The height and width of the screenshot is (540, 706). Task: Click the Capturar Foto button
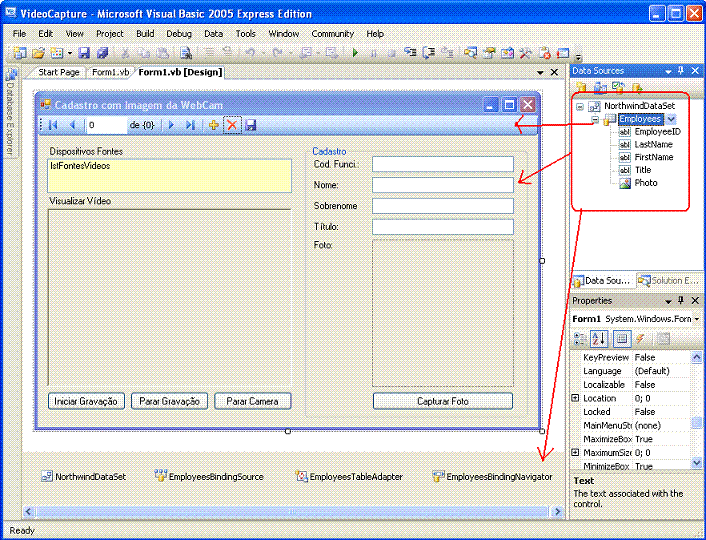point(442,401)
